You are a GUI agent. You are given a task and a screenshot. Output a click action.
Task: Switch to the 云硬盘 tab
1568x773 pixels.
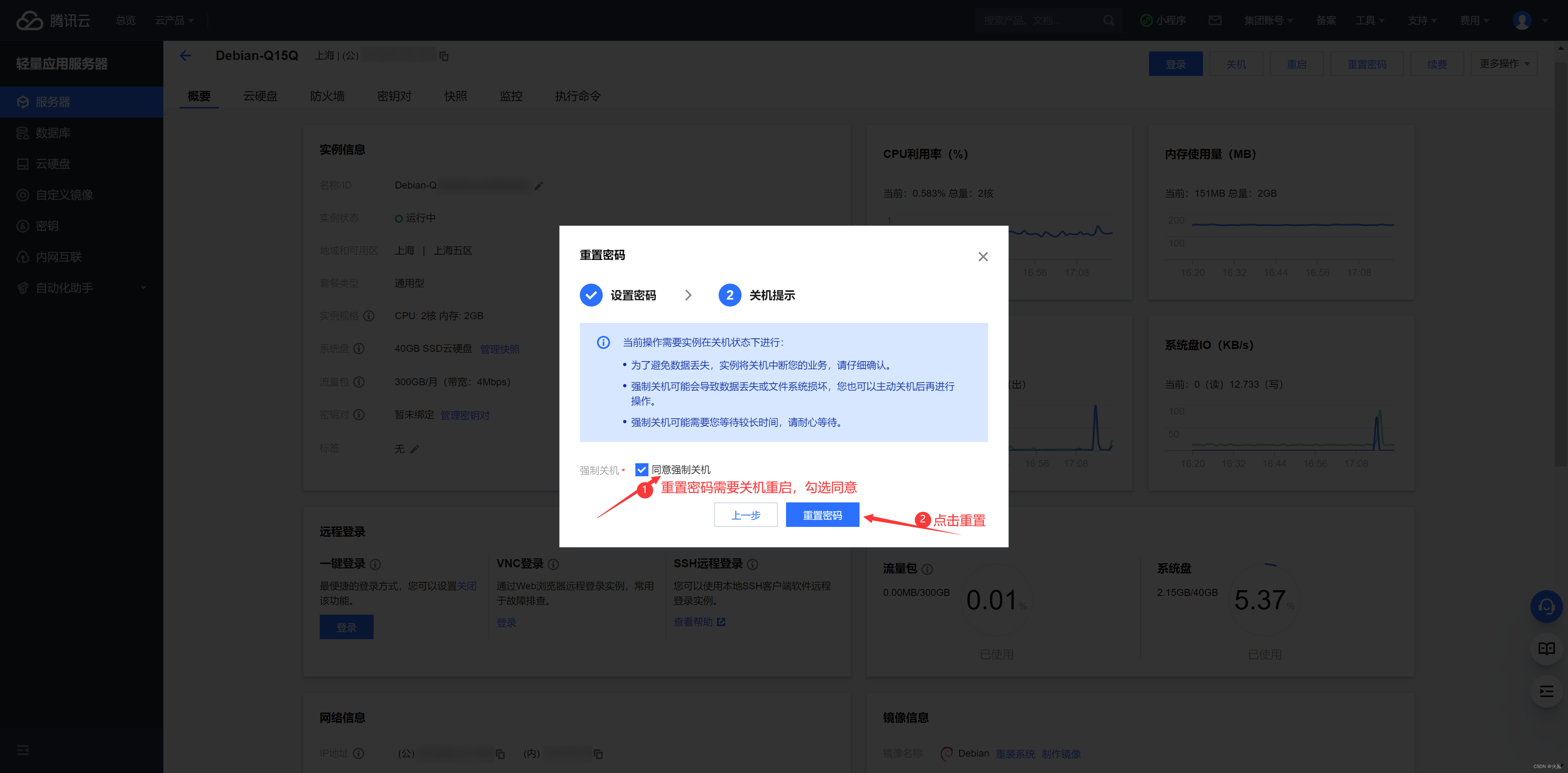click(261, 96)
